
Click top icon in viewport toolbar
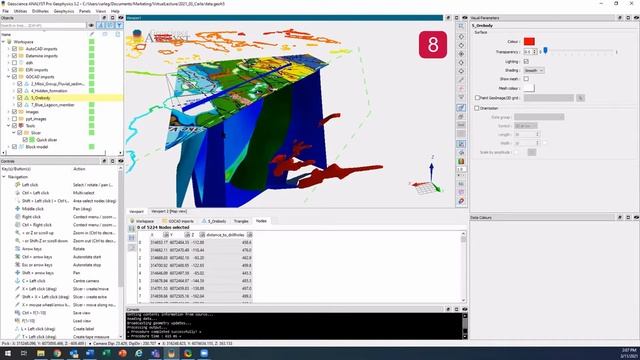461,27
